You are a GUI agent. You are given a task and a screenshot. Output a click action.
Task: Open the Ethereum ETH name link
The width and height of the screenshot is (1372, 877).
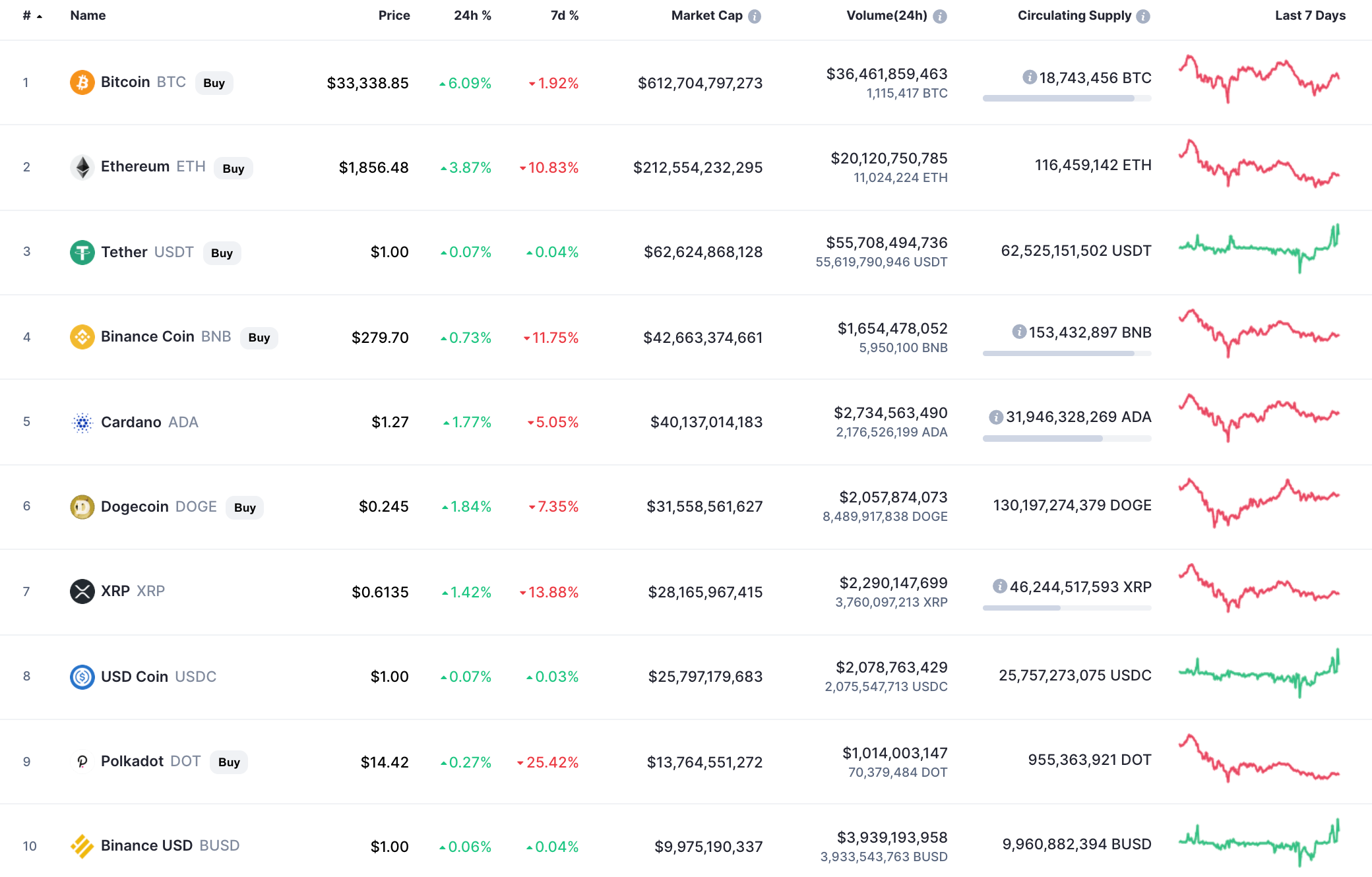point(153,166)
